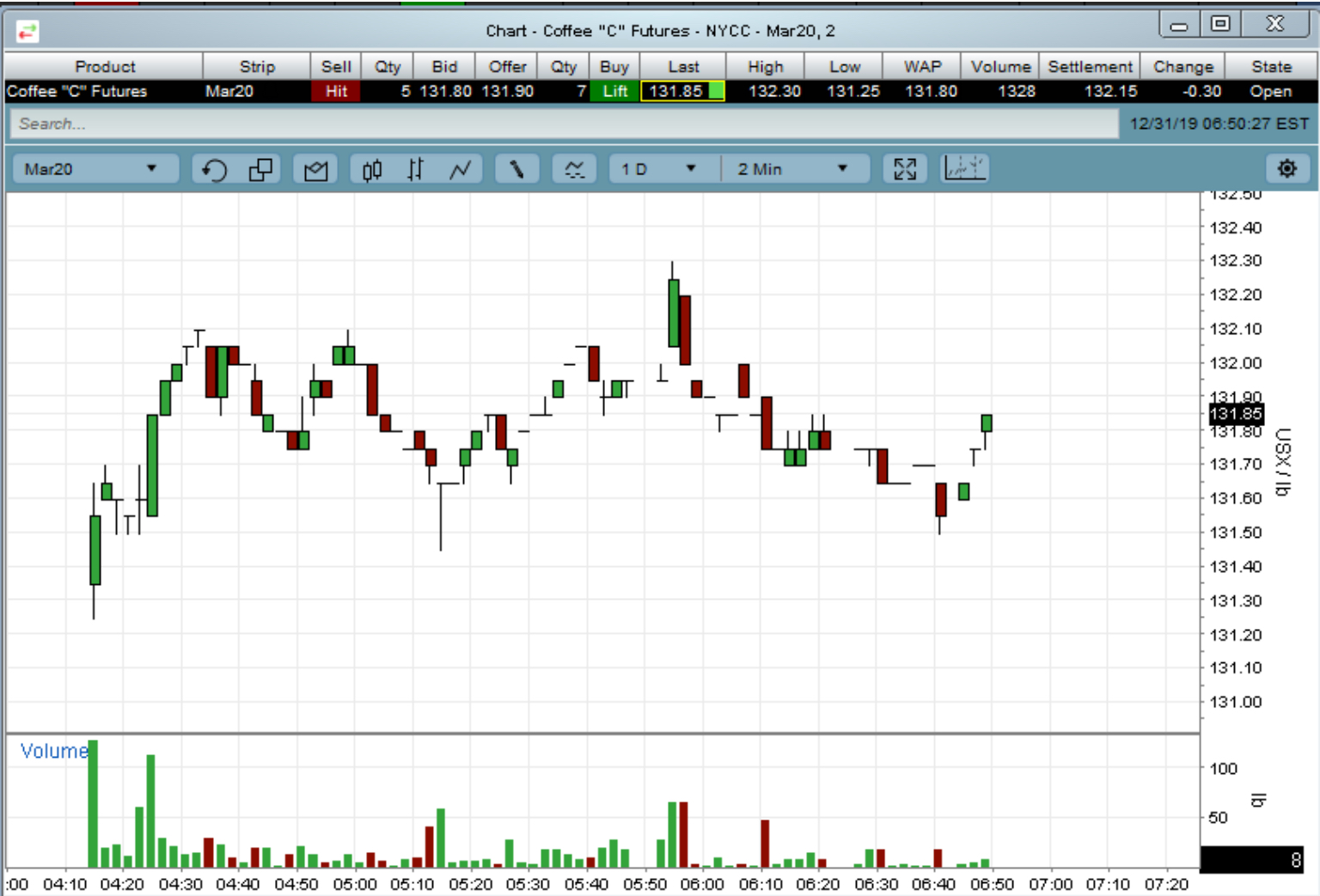Click the Offer column header
Screen dimensions: 1320x896
coord(507,66)
